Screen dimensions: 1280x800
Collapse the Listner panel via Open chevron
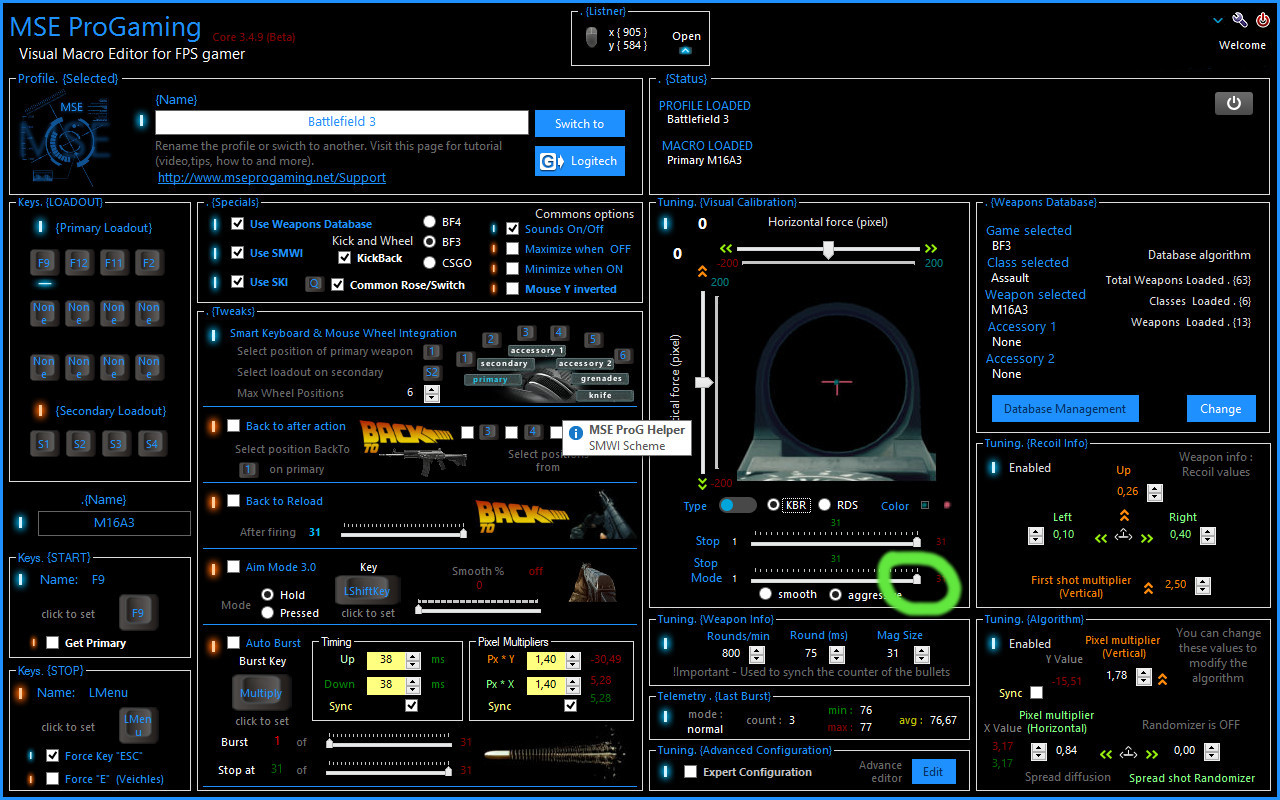(x=685, y=50)
